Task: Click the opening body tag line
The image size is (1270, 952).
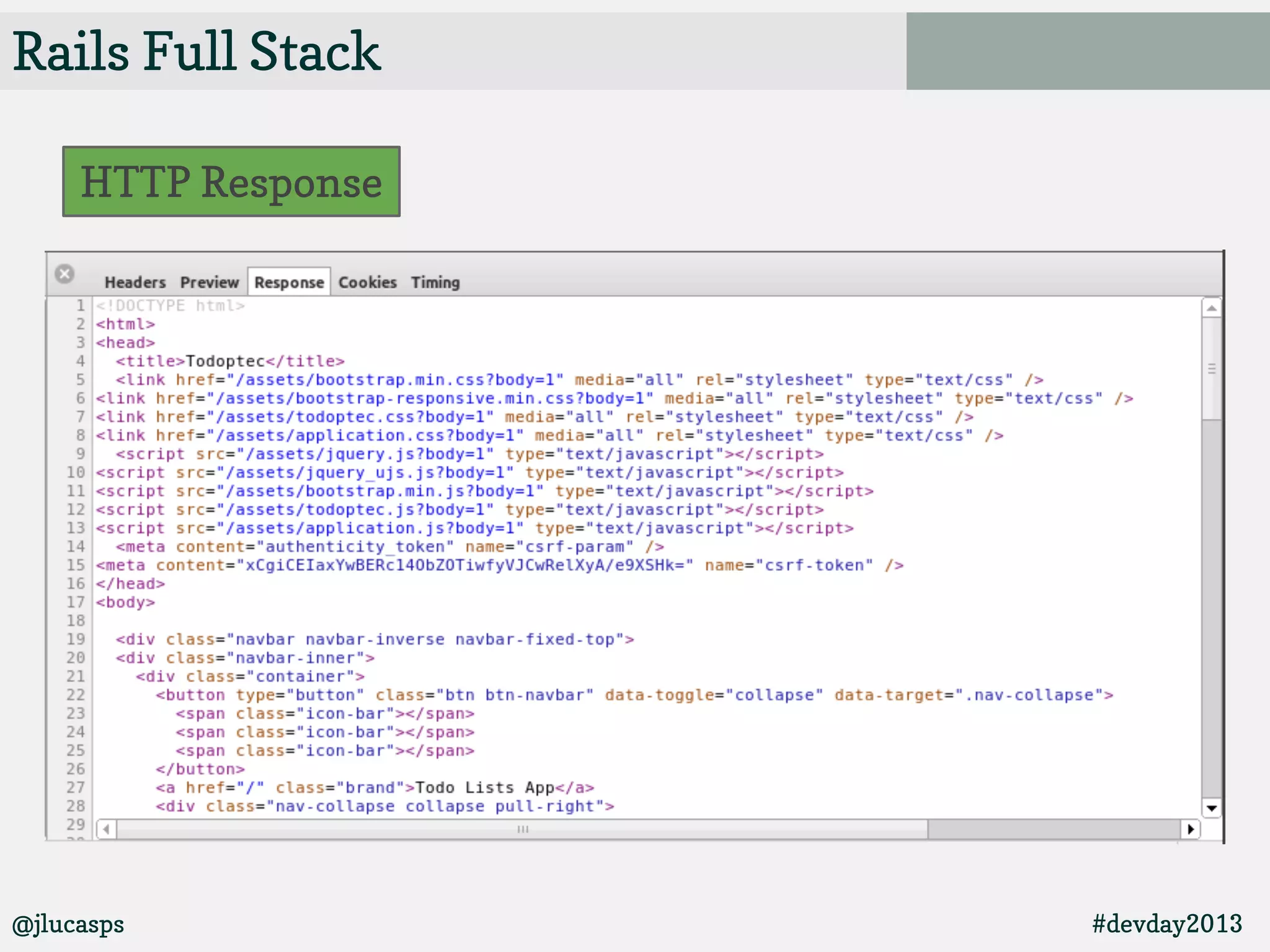Action: pyautogui.click(x=125, y=602)
